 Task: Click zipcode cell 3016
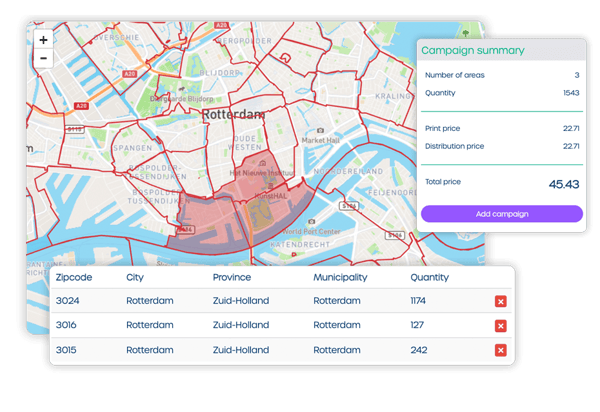(x=66, y=325)
